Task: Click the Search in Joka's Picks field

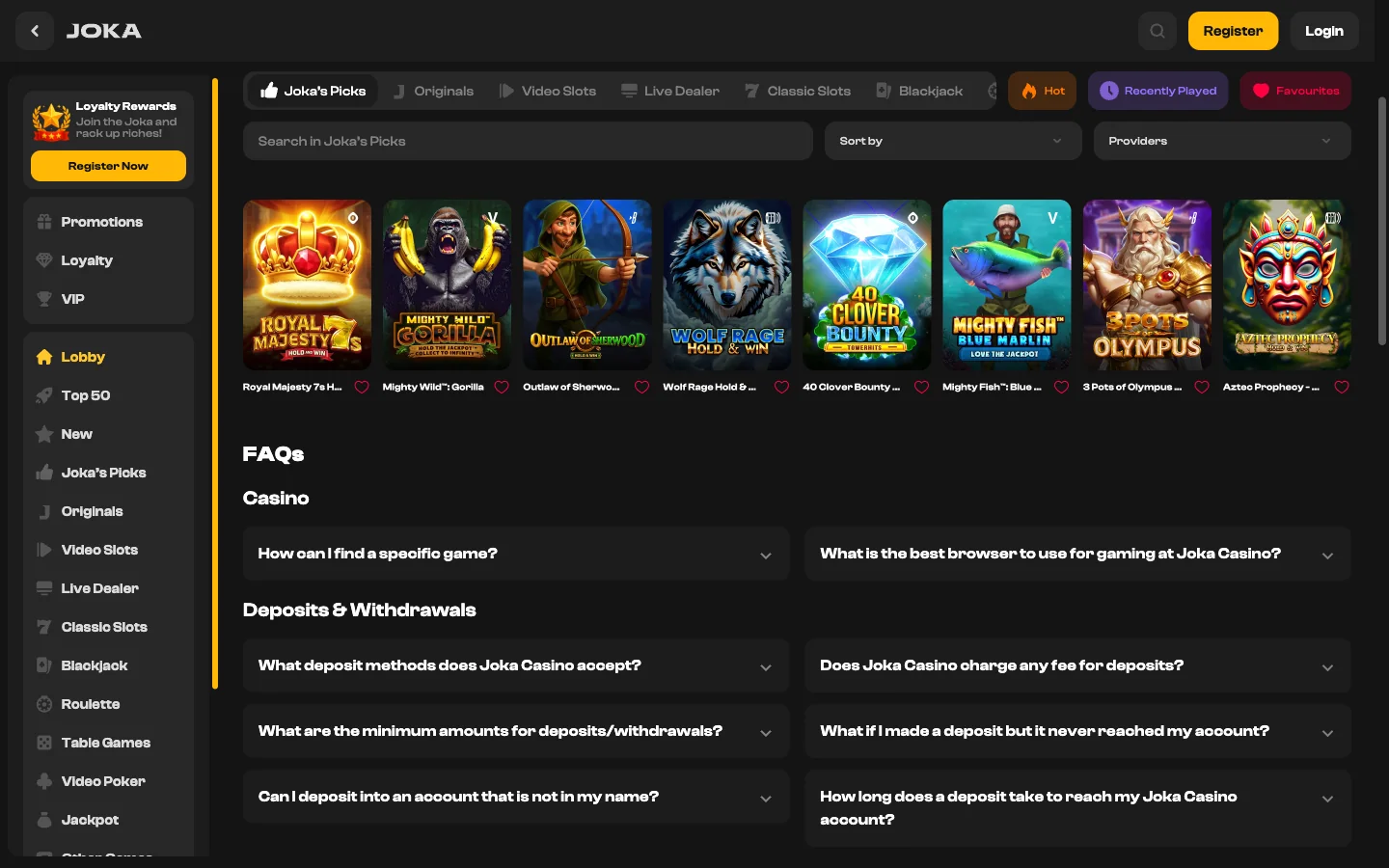Action: tap(528, 141)
